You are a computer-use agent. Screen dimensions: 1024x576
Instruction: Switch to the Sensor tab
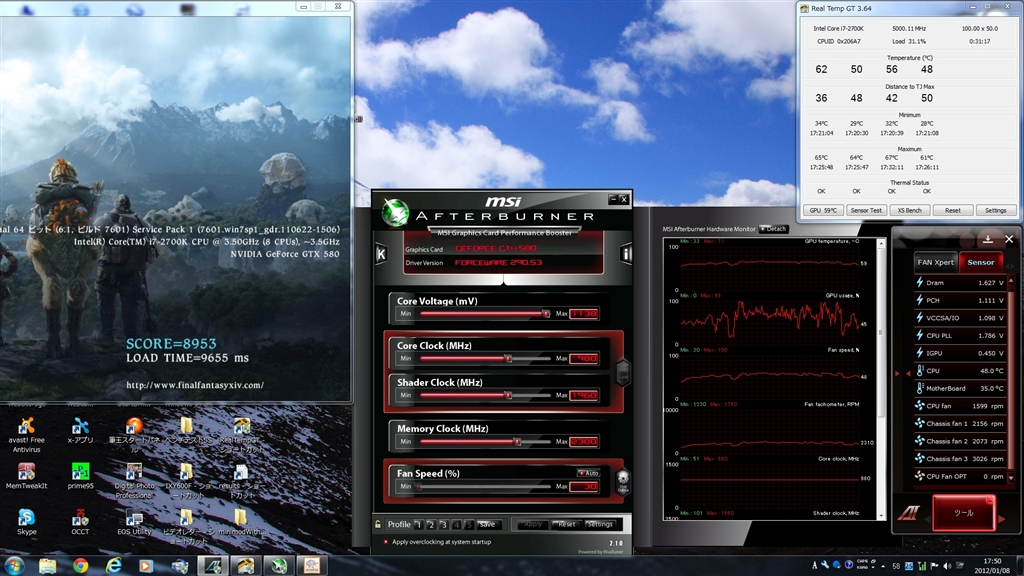(980, 262)
